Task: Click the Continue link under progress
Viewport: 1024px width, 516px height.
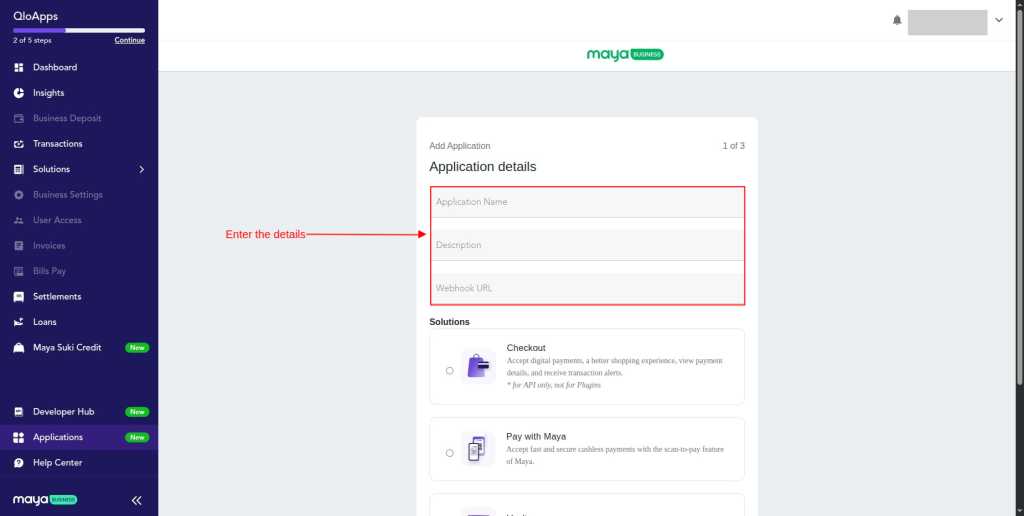Action: point(129,40)
